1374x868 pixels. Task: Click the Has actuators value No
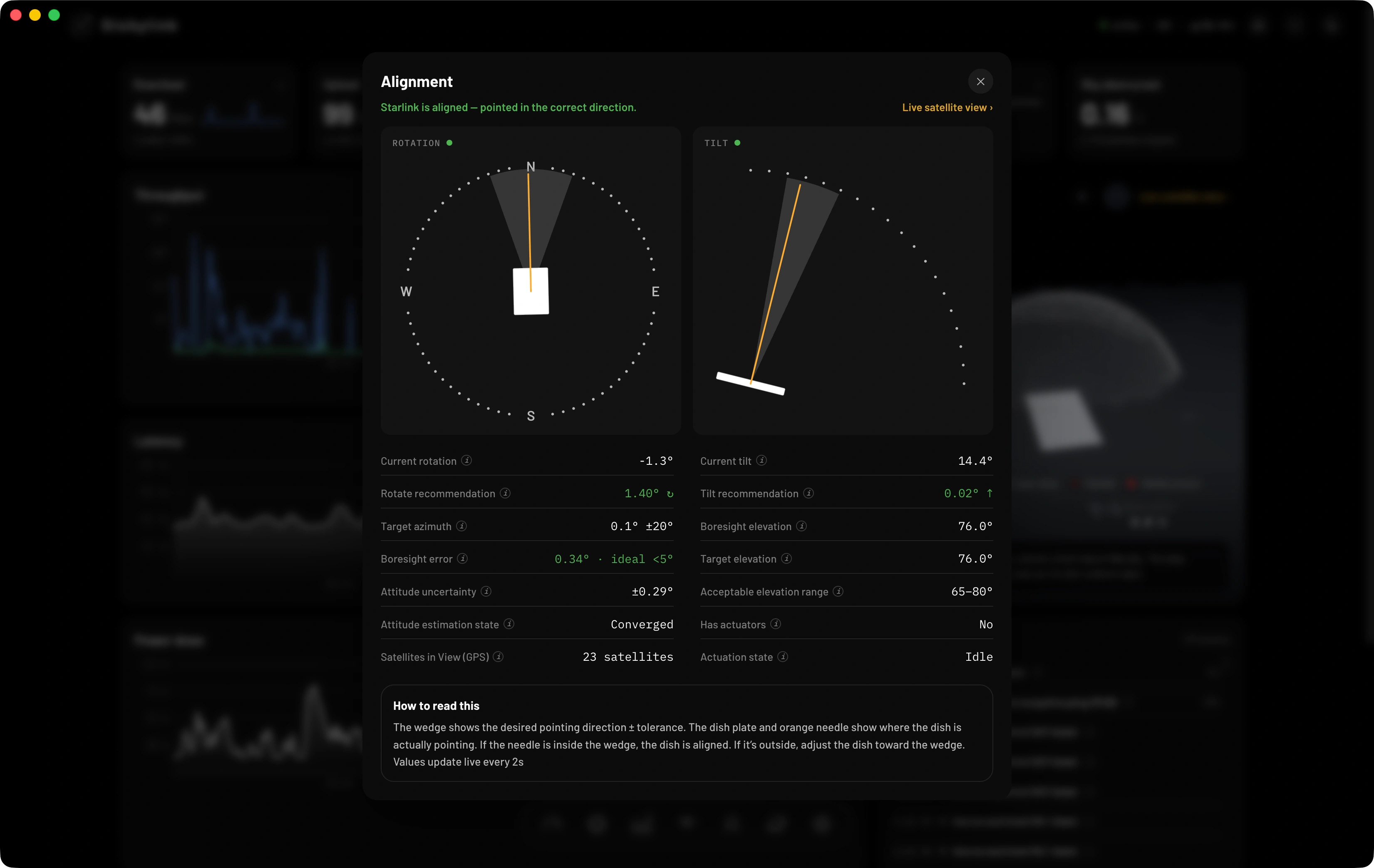(x=986, y=624)
